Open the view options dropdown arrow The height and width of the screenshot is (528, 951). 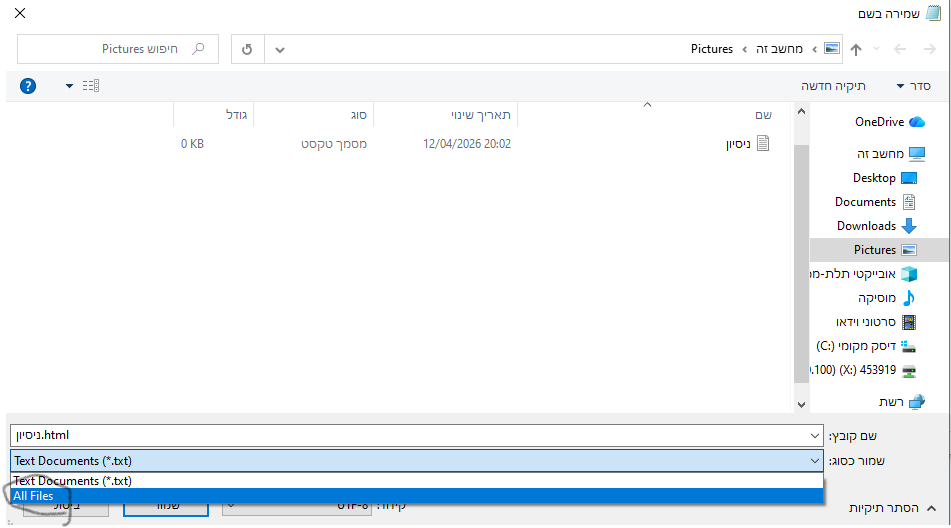(x=69, y=86)
